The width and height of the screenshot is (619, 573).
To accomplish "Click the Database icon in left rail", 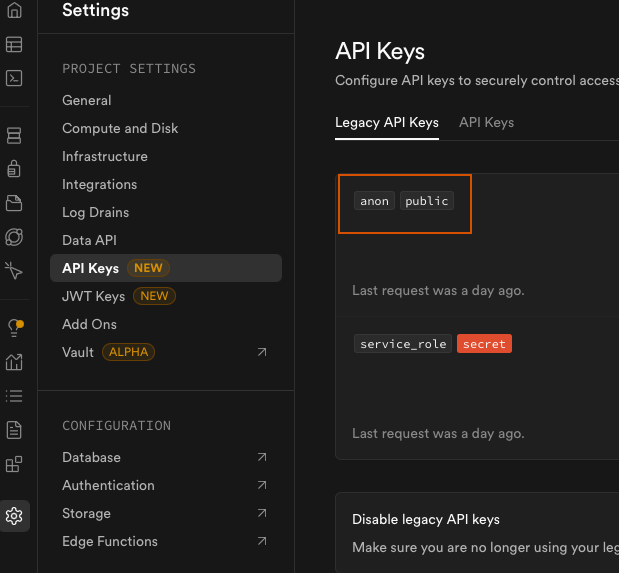I will coord(14,135).
